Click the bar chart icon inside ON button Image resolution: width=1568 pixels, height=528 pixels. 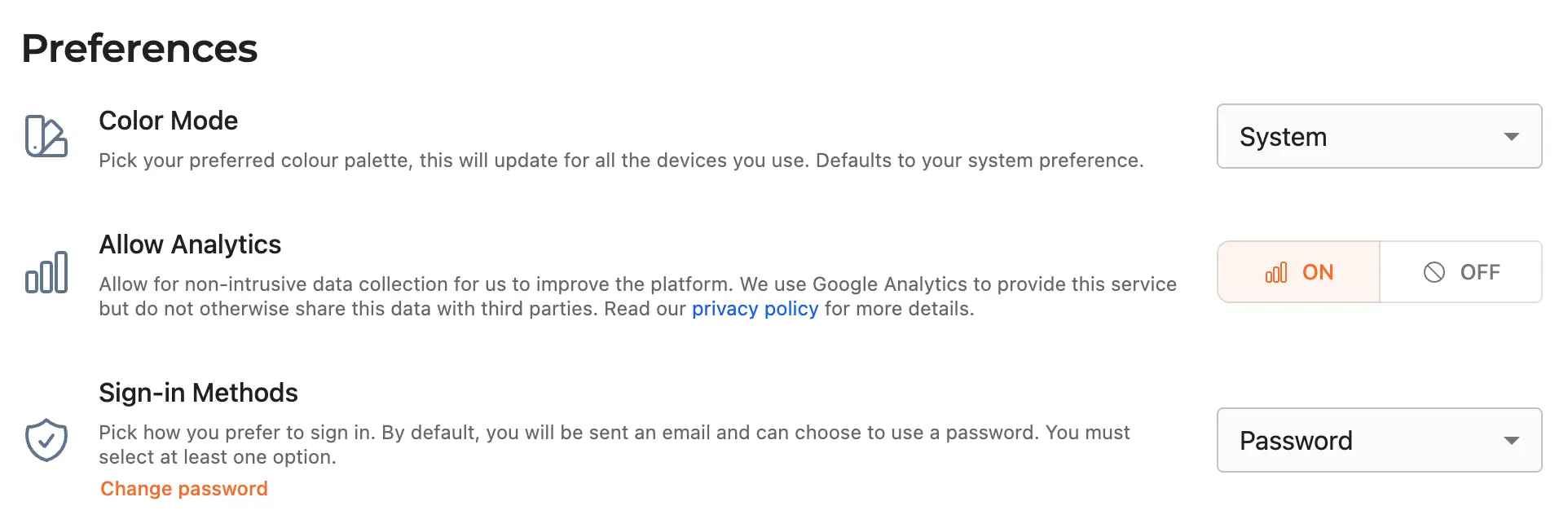1276,272
